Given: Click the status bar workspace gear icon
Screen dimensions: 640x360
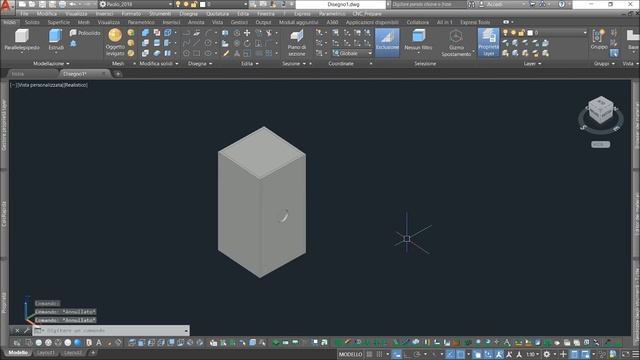Looking at the screenshot, I should 547,354.
